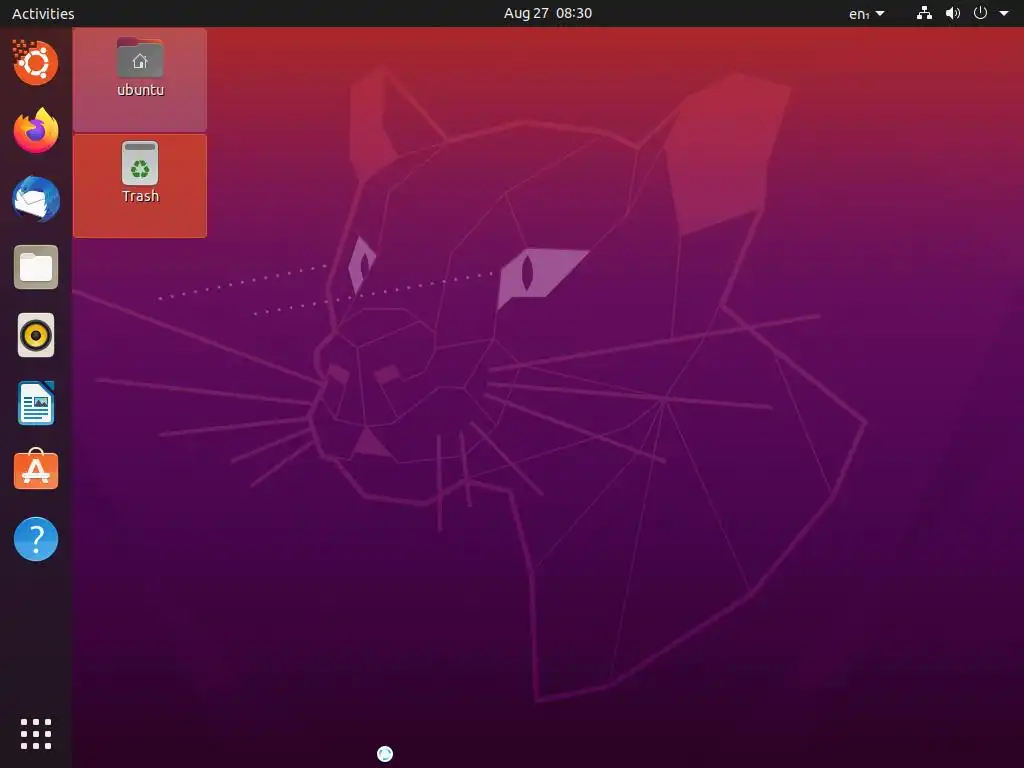Open the Ubuntu installer from the dock
This screenshot has height=768, width=1024.
tap(36, 63)
